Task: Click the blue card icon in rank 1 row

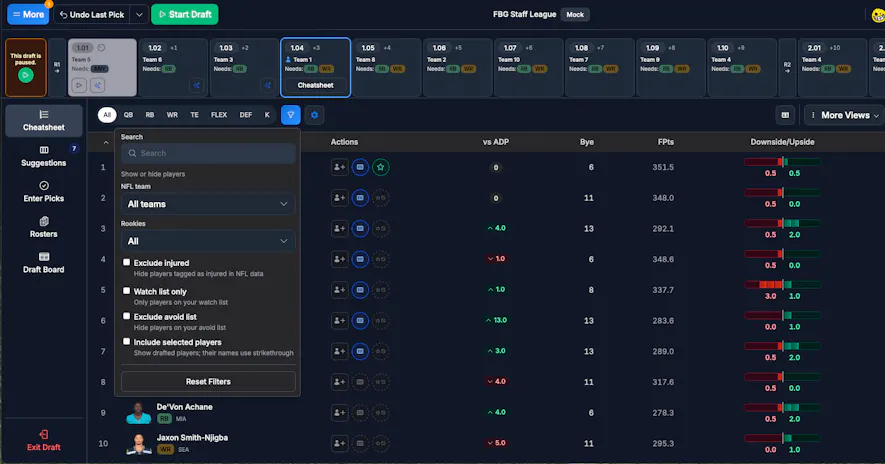Action: pos(360,167)
